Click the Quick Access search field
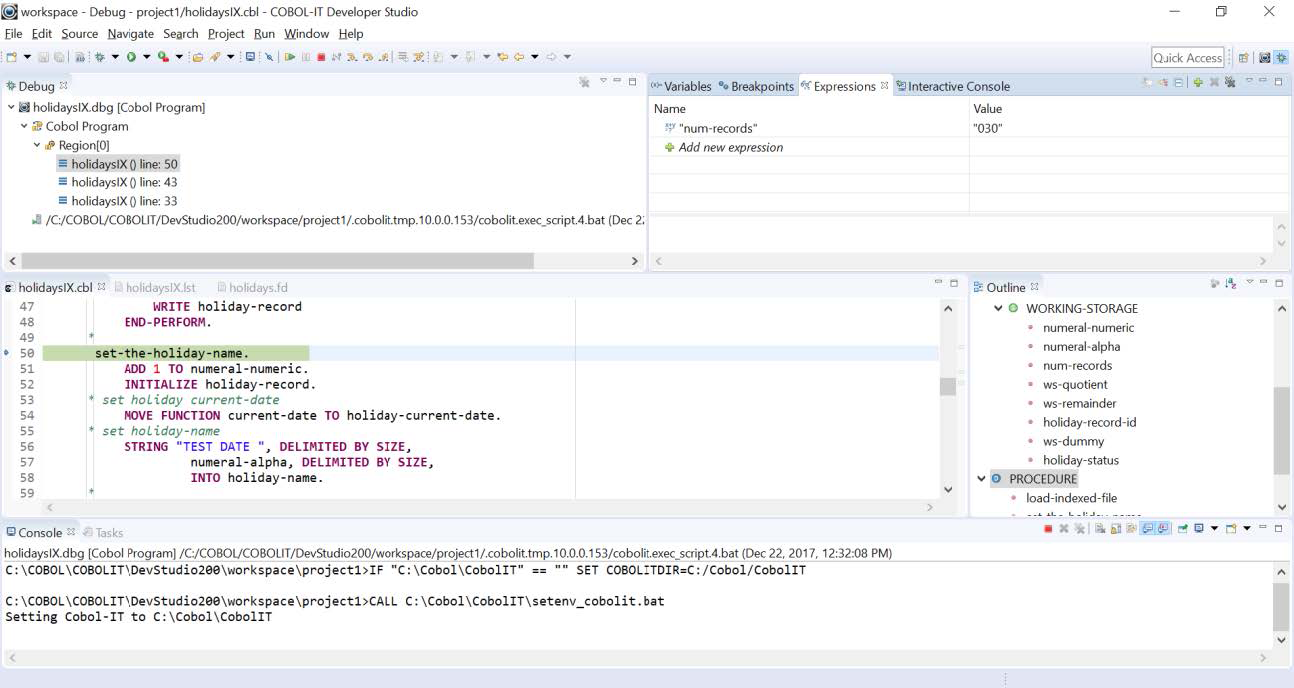This screenshot has width=1294, height=688. click(1187, 58)
